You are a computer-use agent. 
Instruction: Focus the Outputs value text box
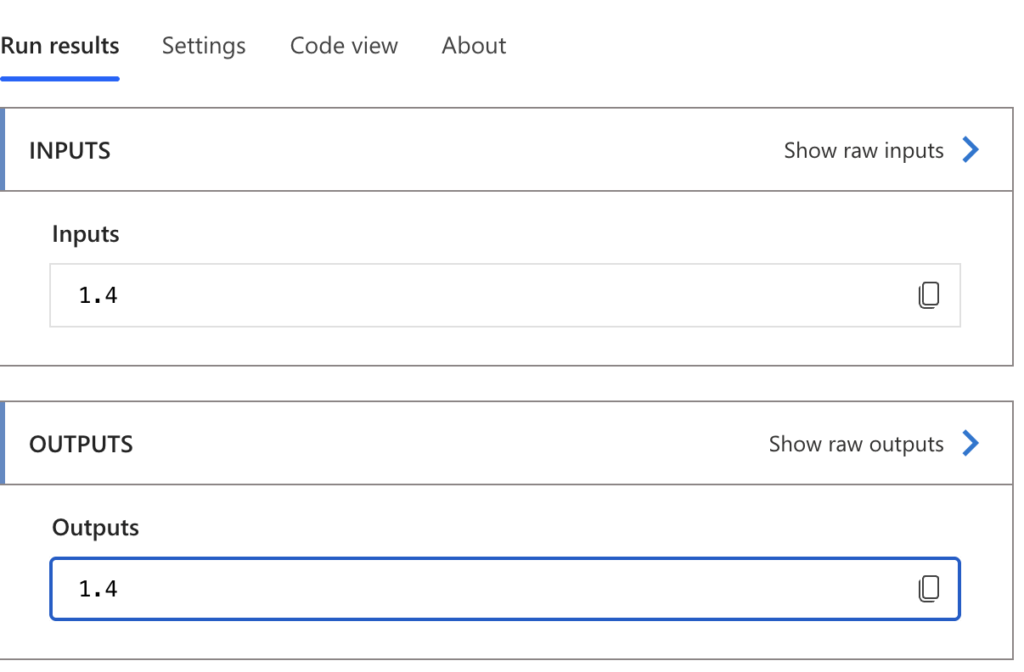tap(480, 589)
